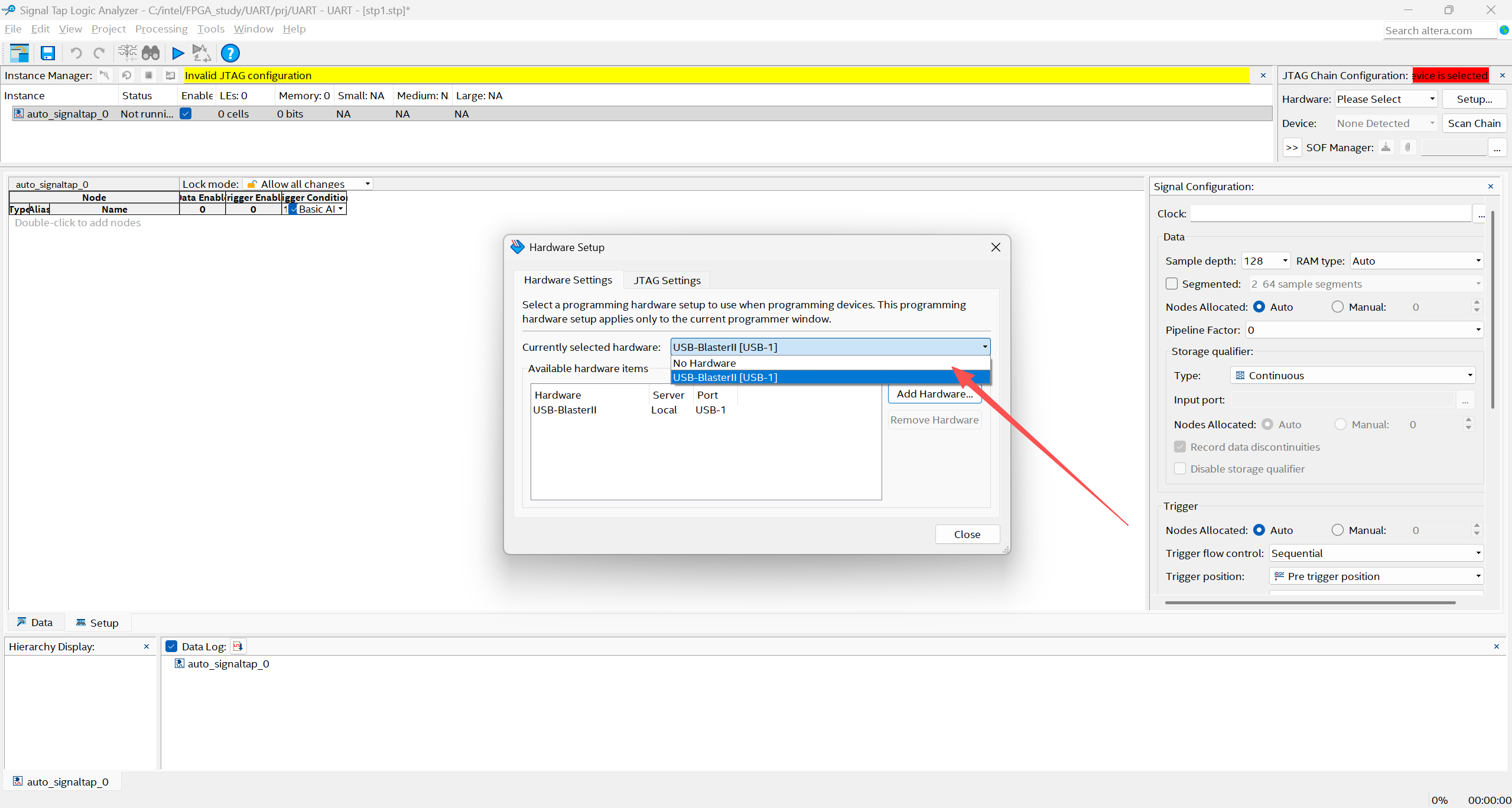The width and height of the screenshot is (1512, 808).
Task: Enable the Segmented checkbox
Action: 1172,284
